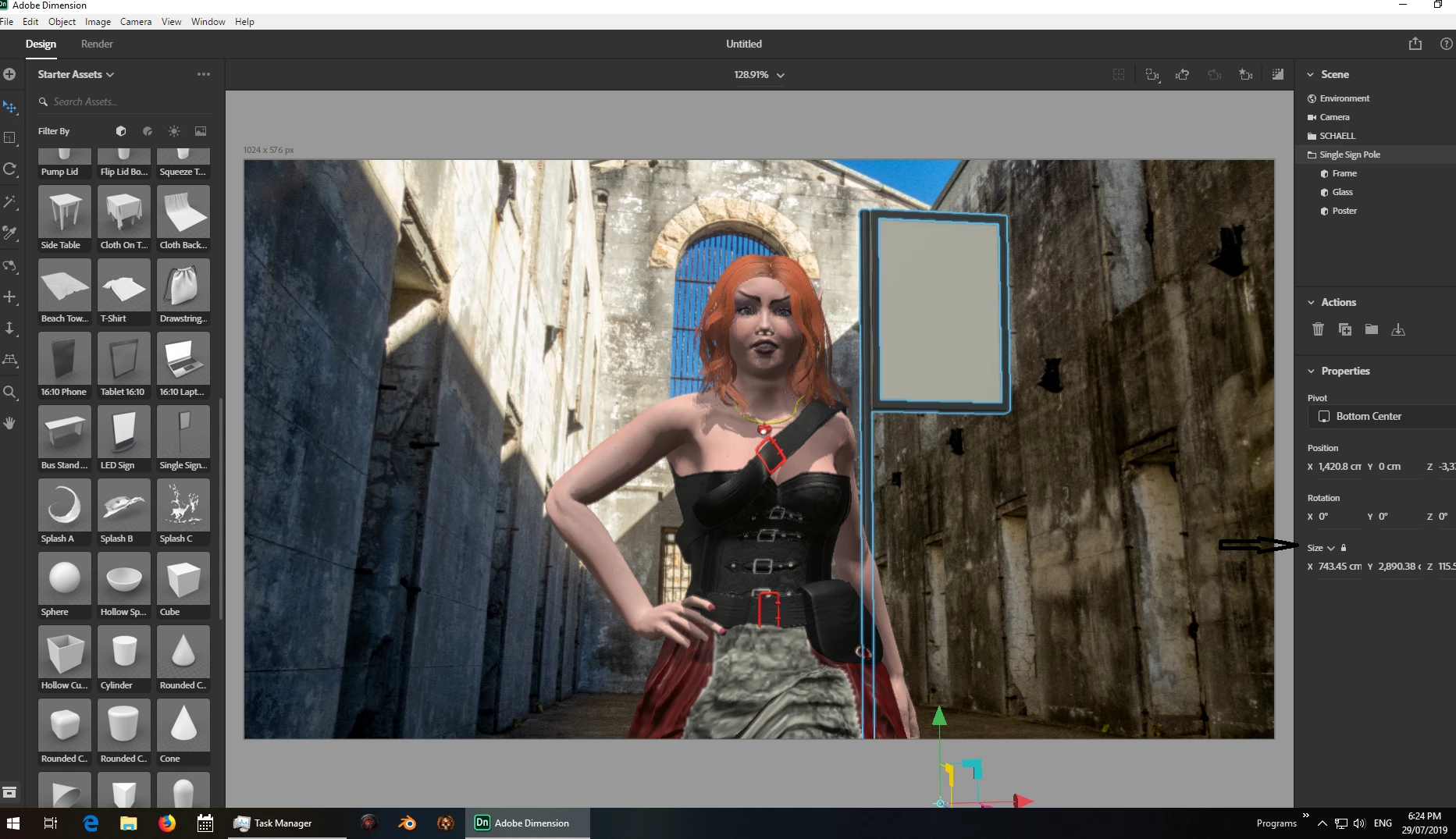Open the Bottom Center pivot dropdown

[x=1381, y=416]
